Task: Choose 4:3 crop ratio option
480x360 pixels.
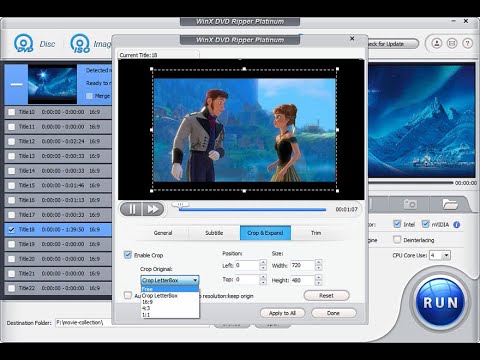Action: (x=170, y=308)
